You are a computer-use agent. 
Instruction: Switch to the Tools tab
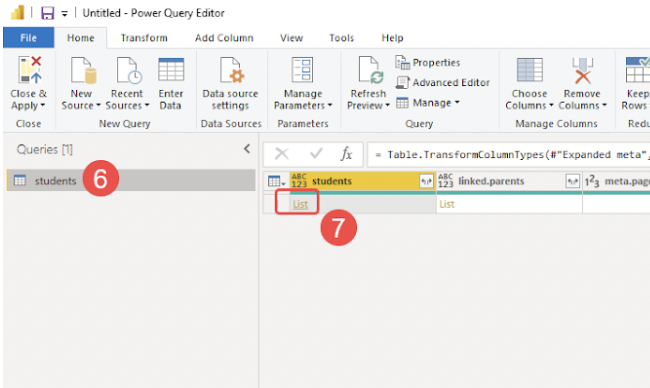coord(342,38)
